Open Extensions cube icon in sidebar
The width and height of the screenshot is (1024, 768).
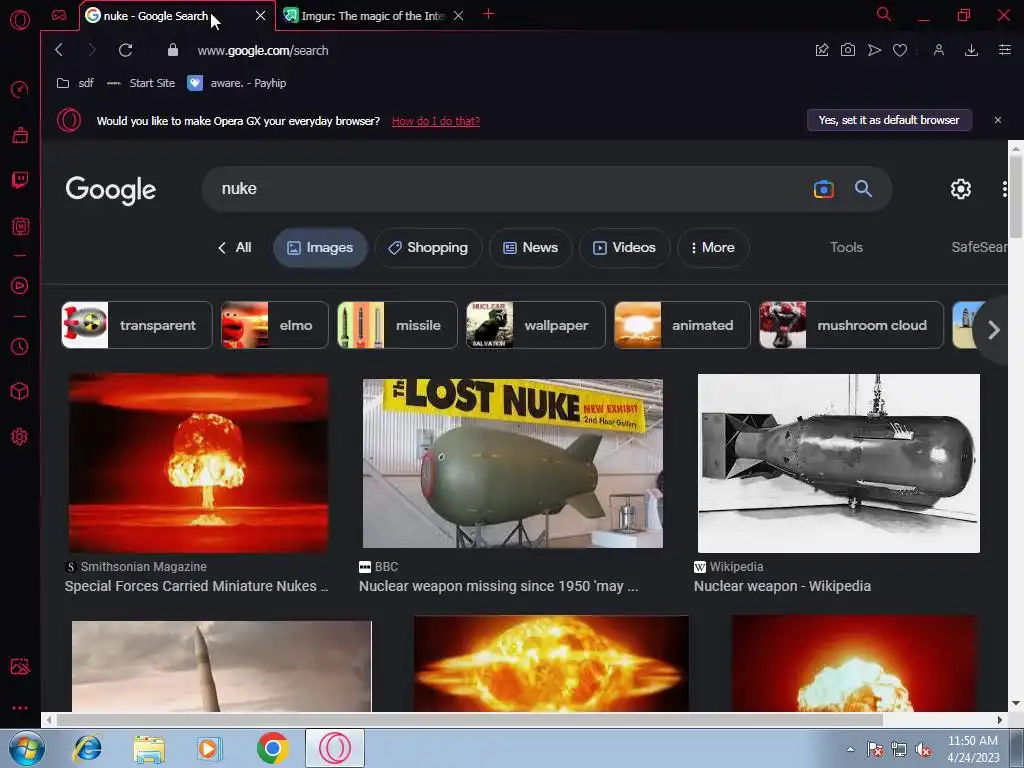point(20,391)
